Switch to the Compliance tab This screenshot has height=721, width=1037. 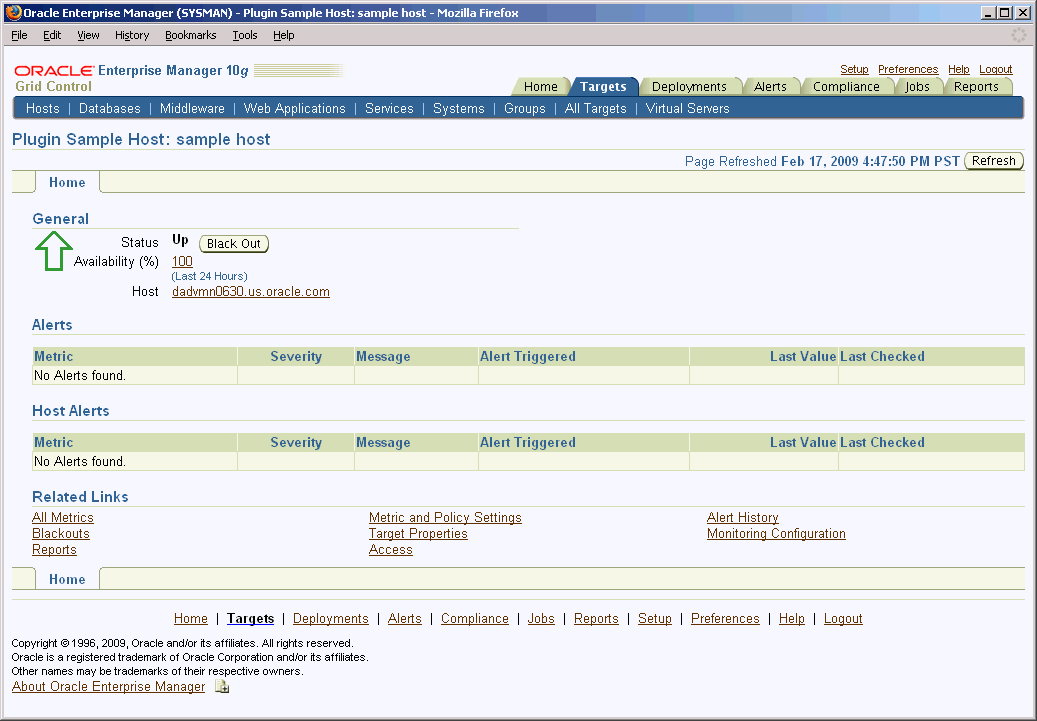point(846,87)
